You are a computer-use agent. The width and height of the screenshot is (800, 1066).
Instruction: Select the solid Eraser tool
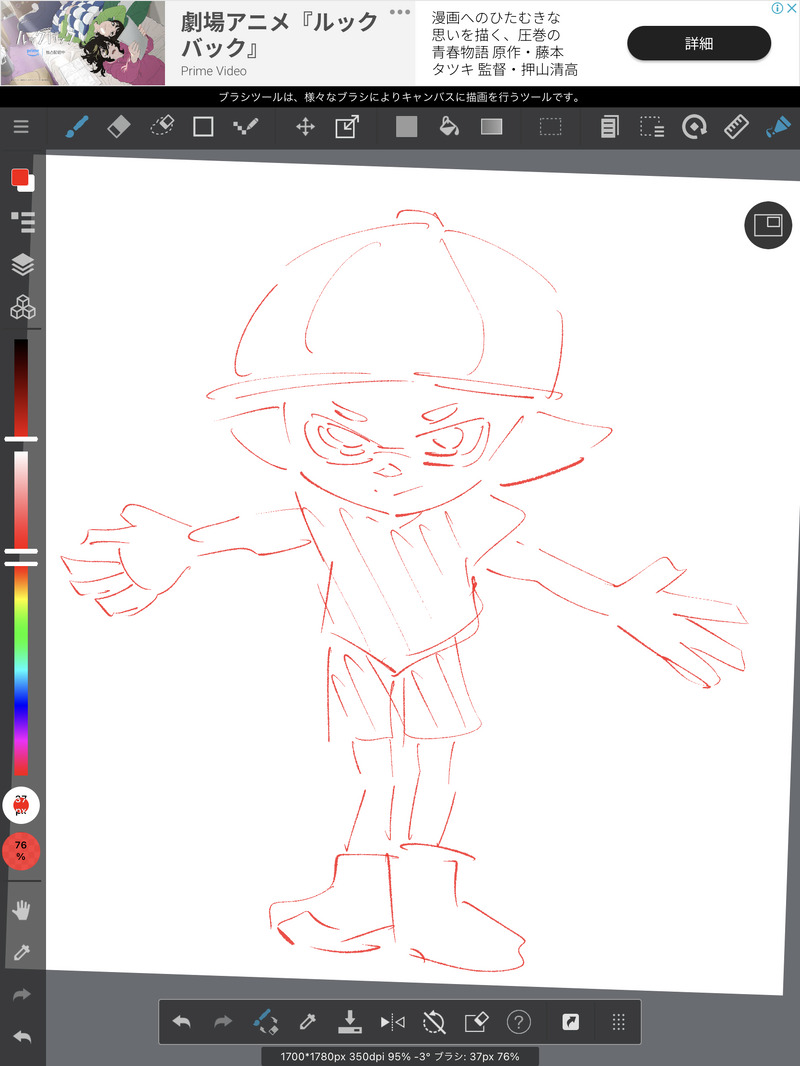tap(119, 126)
